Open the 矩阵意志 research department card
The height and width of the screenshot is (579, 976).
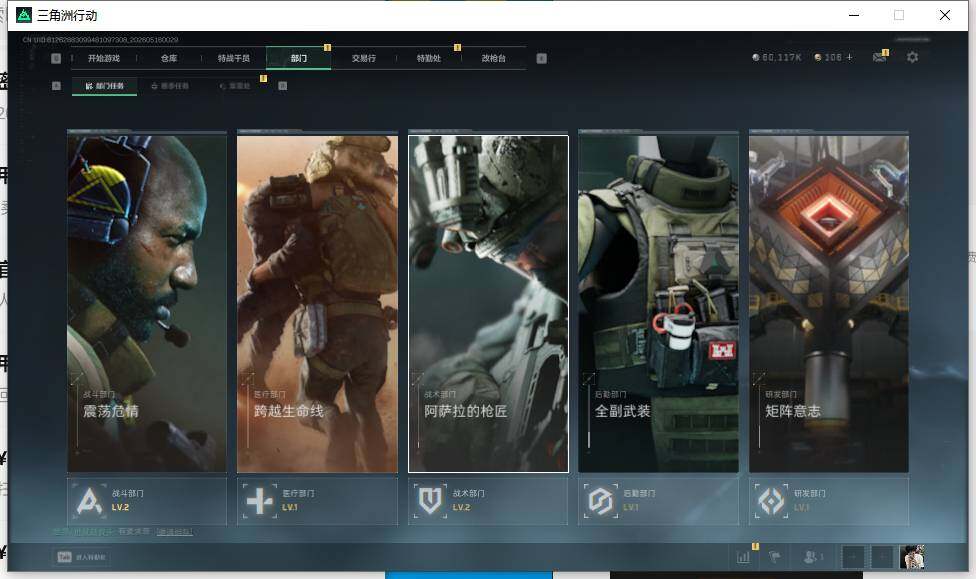(829, 303)
